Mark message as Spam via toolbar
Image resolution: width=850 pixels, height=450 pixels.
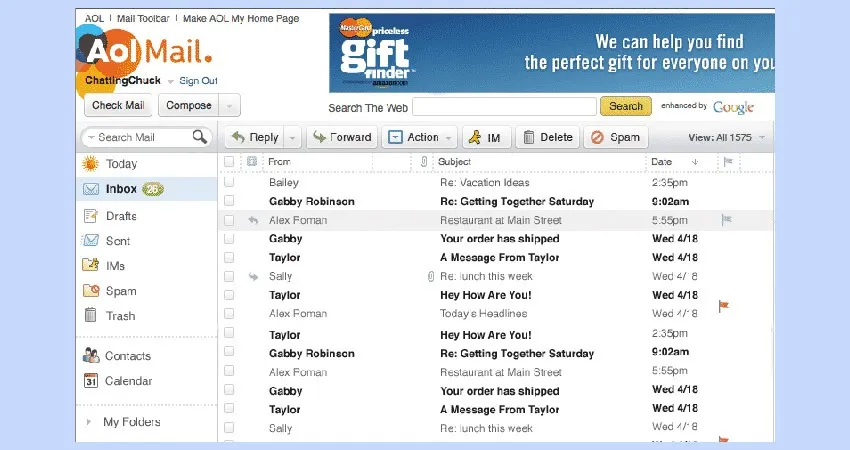click(616, 137)
